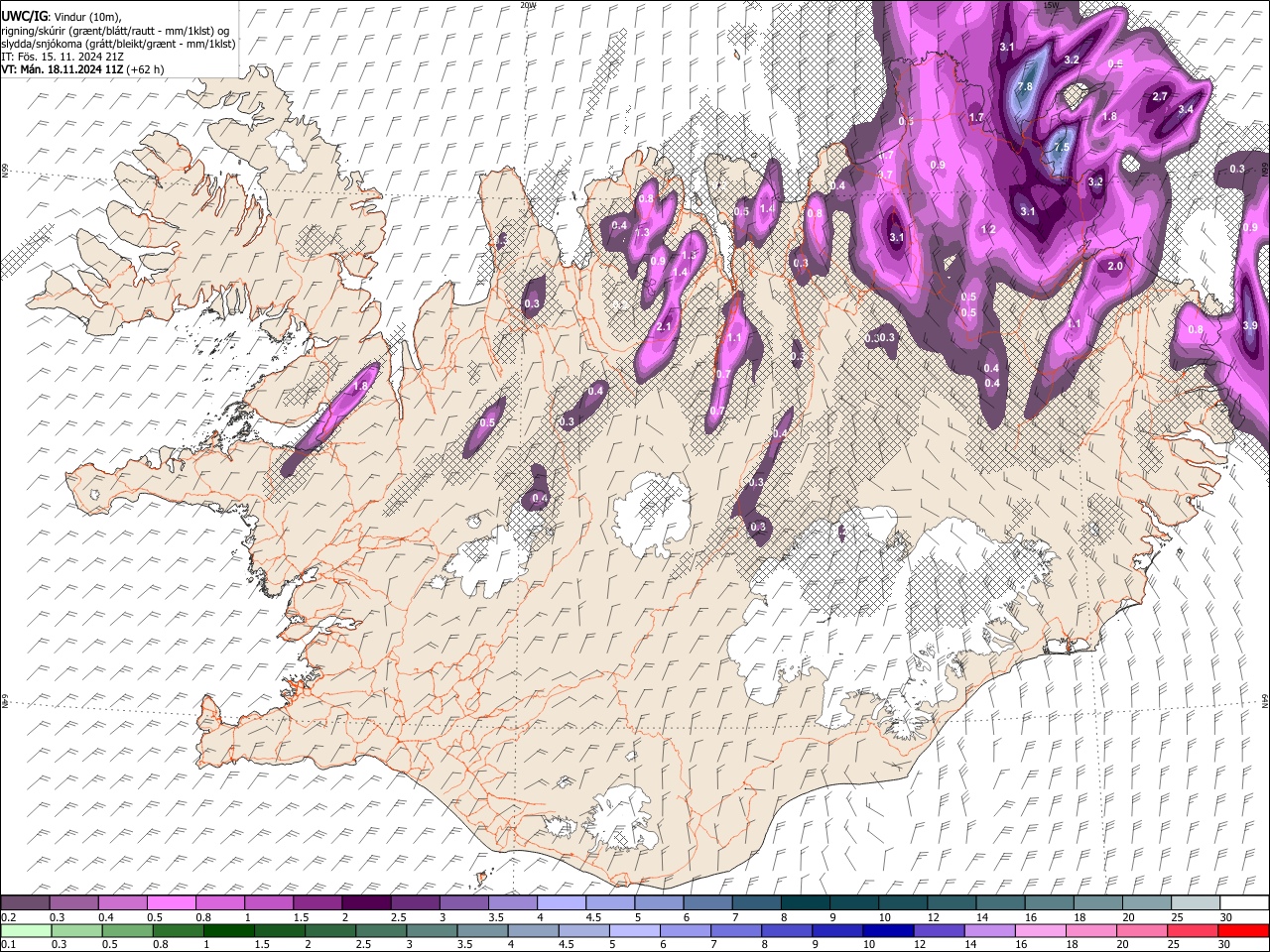
Task: Click the 2.0 precipitation value label
Action: click(x=1115, y=267)
